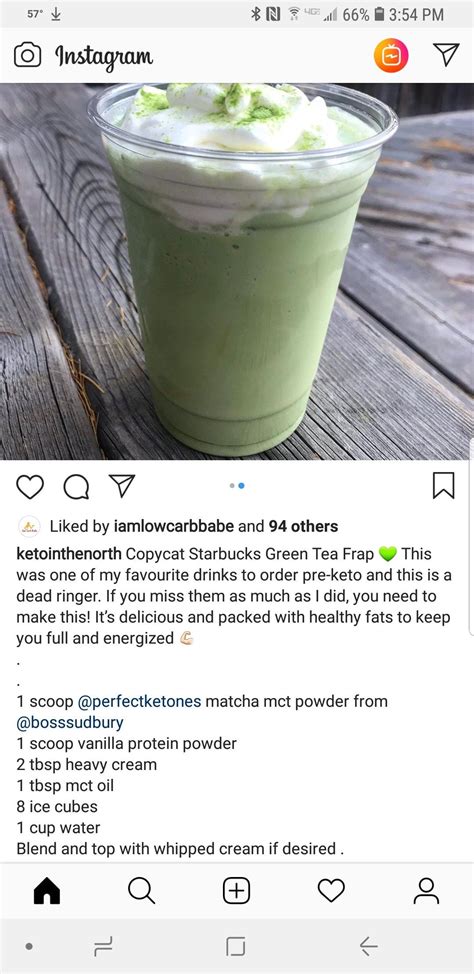
Task: Go to Home tab
Action: pos(47,891)
